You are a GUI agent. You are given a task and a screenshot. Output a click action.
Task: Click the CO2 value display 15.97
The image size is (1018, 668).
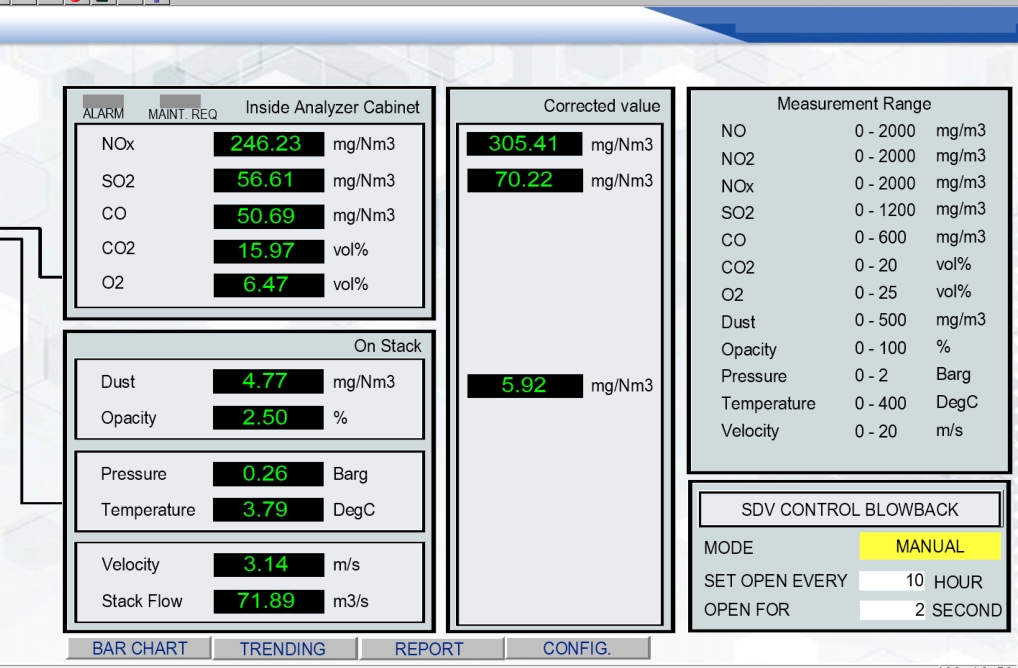[x=268, y=250]
